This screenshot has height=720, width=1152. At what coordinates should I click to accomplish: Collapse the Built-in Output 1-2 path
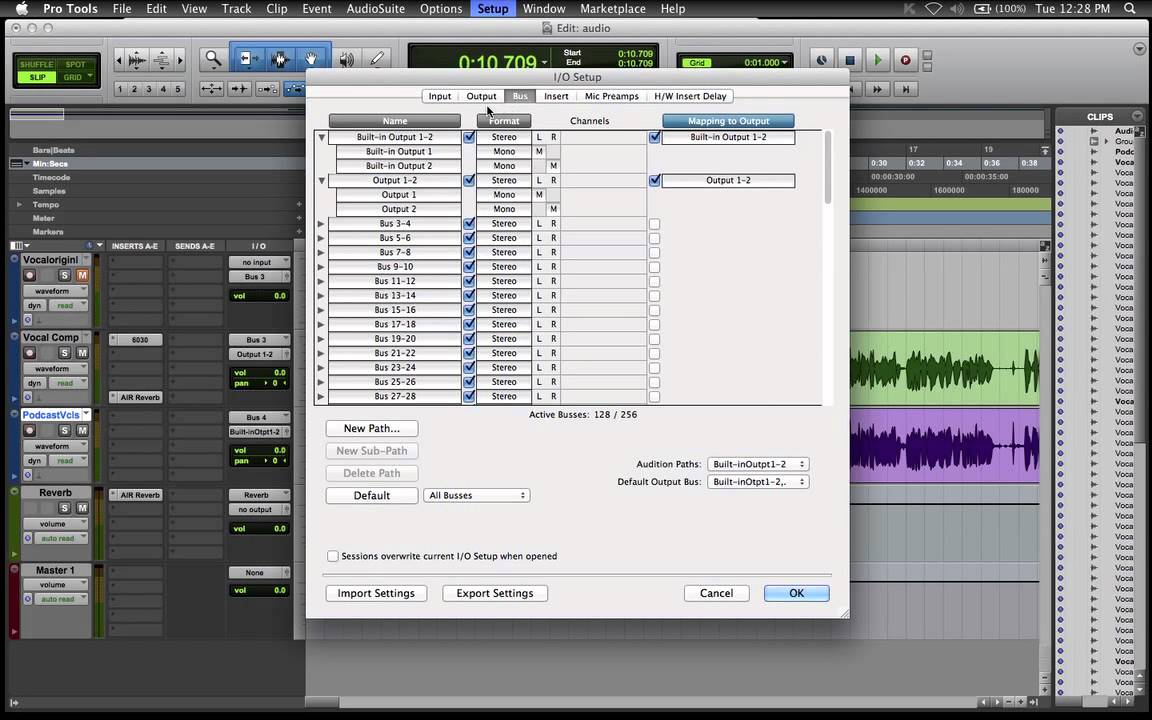[321, 137]
